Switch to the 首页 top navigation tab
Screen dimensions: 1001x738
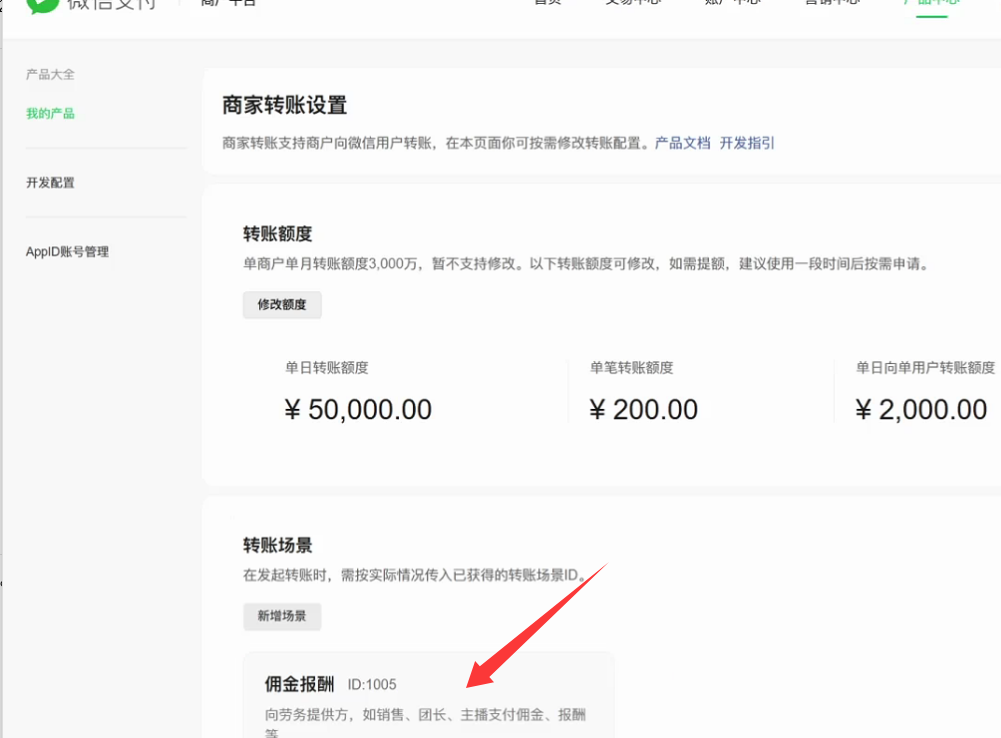pyautogui.click(x=547, y=3)
